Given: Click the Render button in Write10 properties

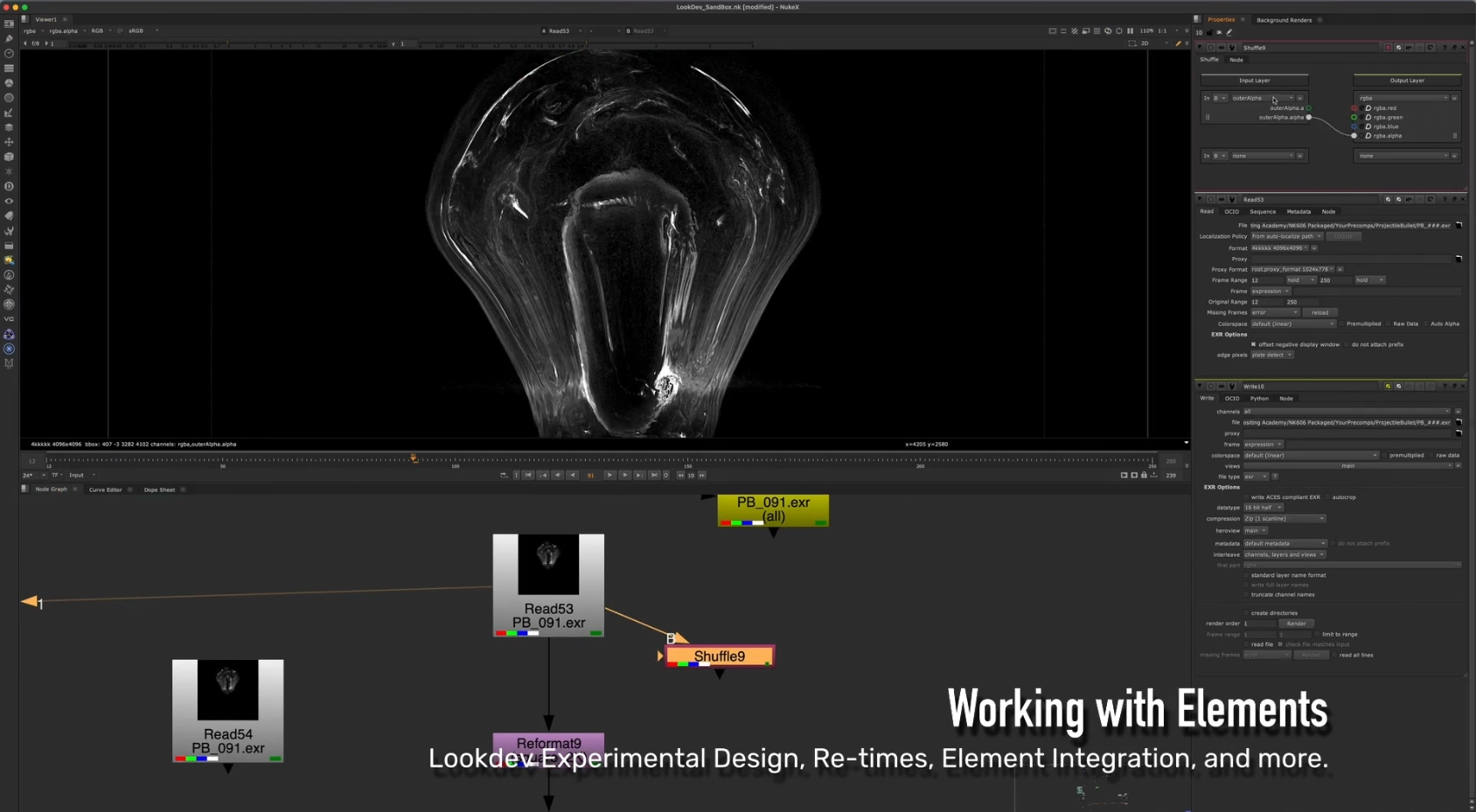Looking at the screenshot, I should [x=1297, y=623].
